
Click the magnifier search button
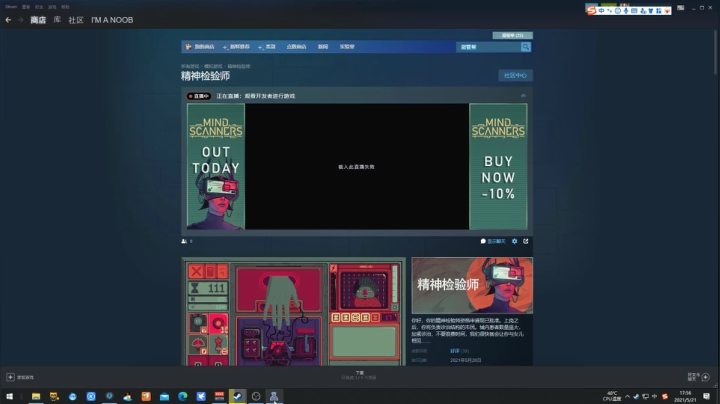click(x=526, y=47)
